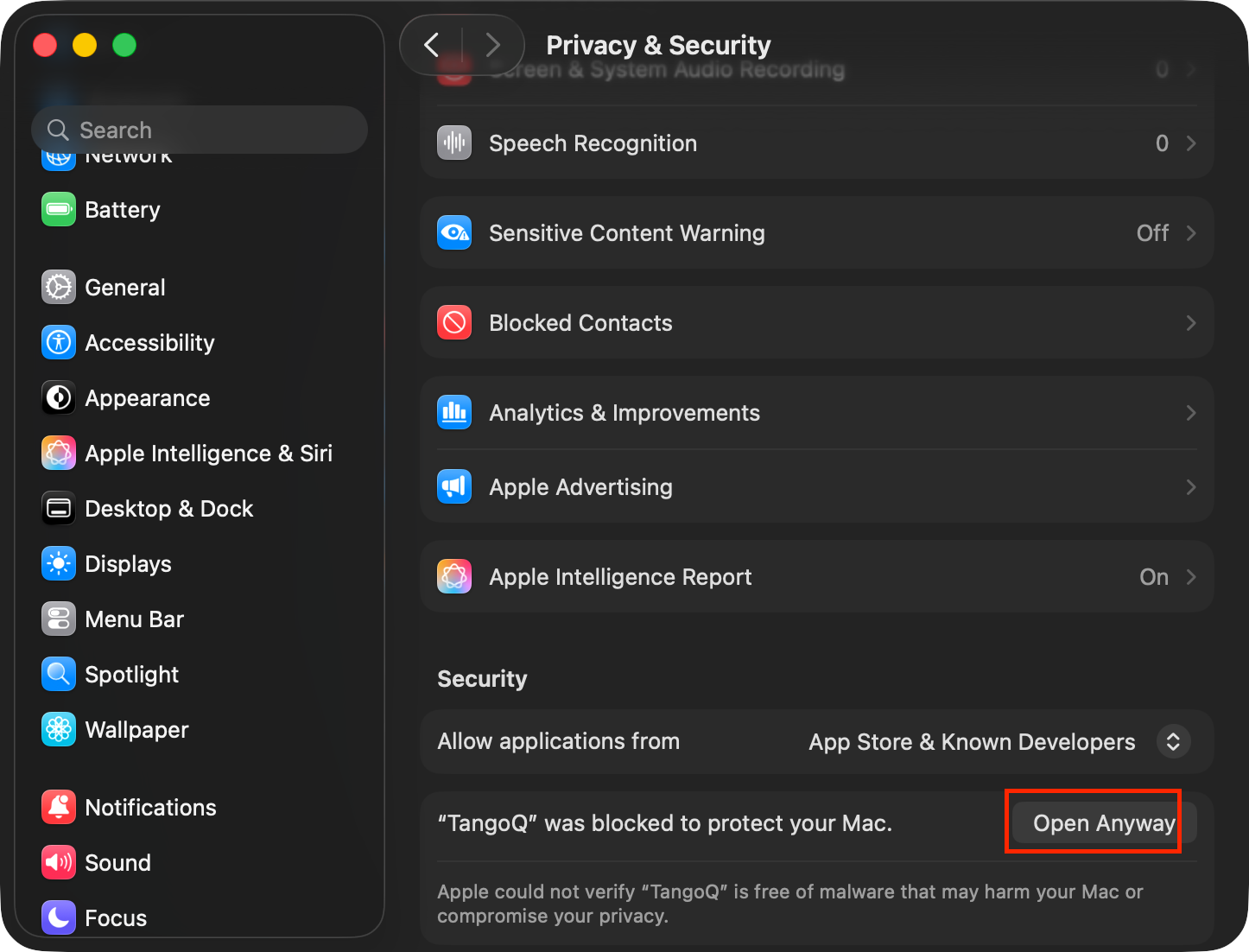Screen dimensions: 1249x952
Task: Click the "TangoQ was blocked" message text
Action: [x=664, y=823]
